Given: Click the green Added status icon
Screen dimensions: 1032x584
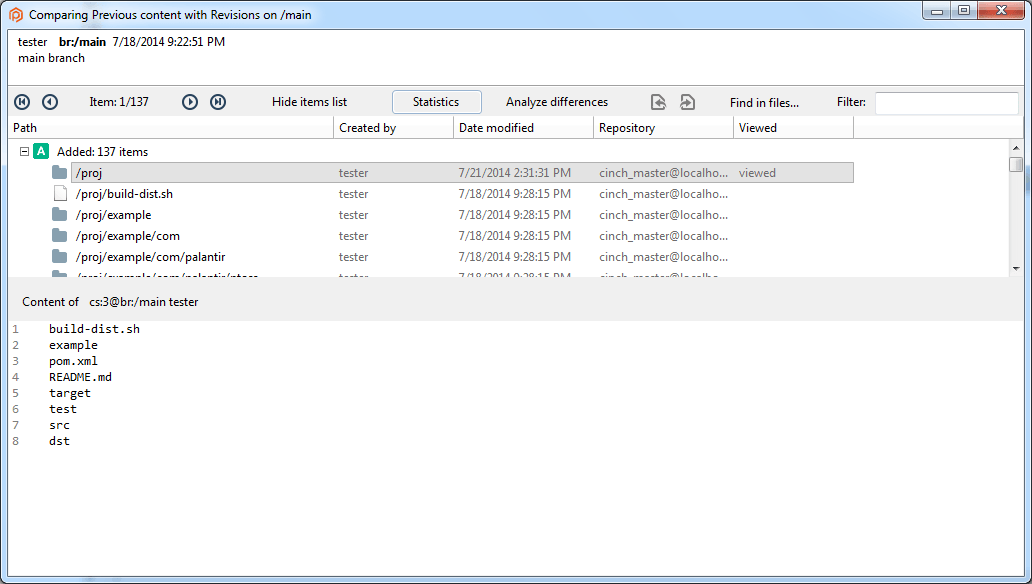Looking at the screenshot, I should tap(41, 151).
